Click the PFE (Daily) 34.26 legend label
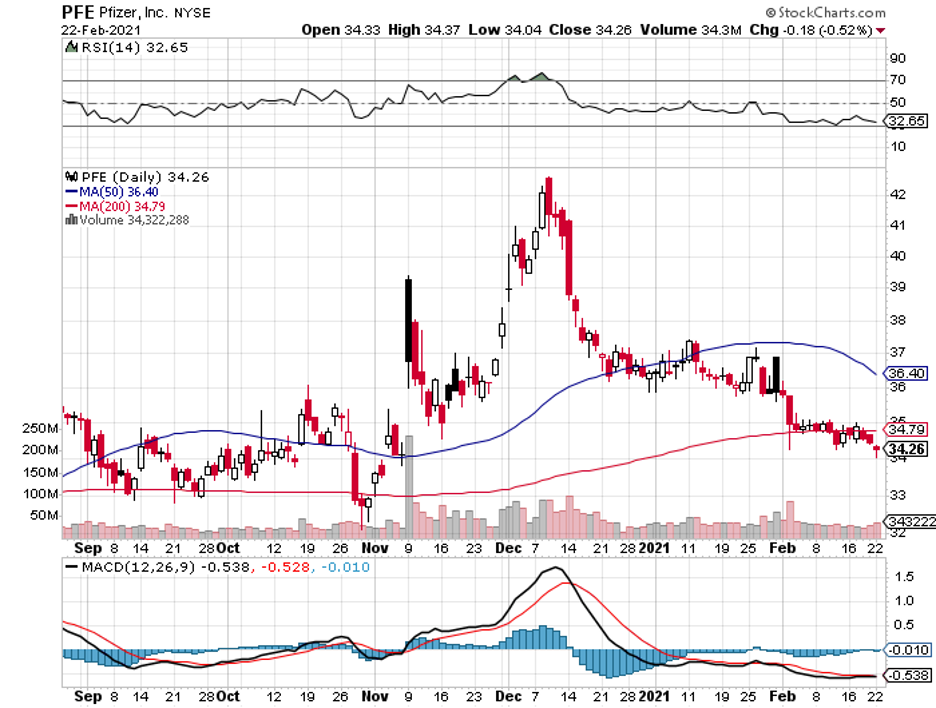 coord(145,177)
